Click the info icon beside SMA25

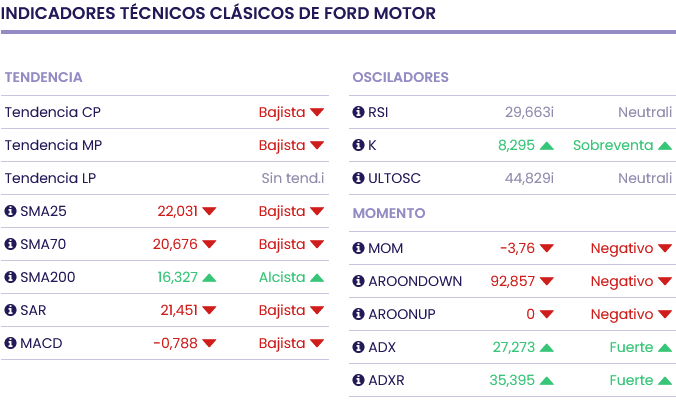pos(11,211)
